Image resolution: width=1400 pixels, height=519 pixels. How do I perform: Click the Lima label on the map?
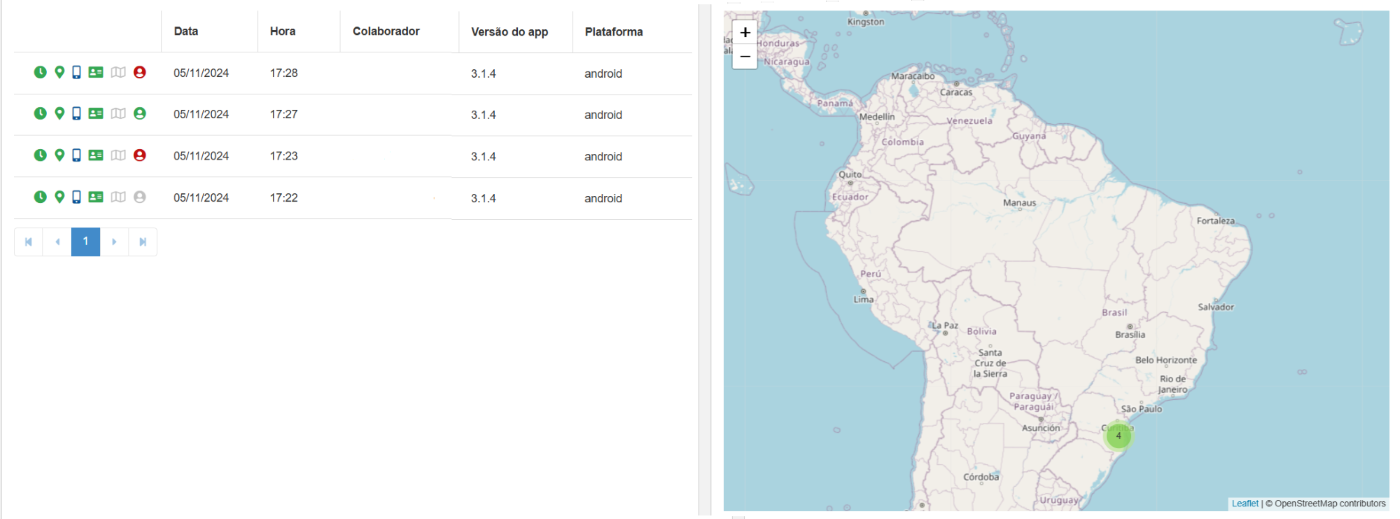coord(863,299)
